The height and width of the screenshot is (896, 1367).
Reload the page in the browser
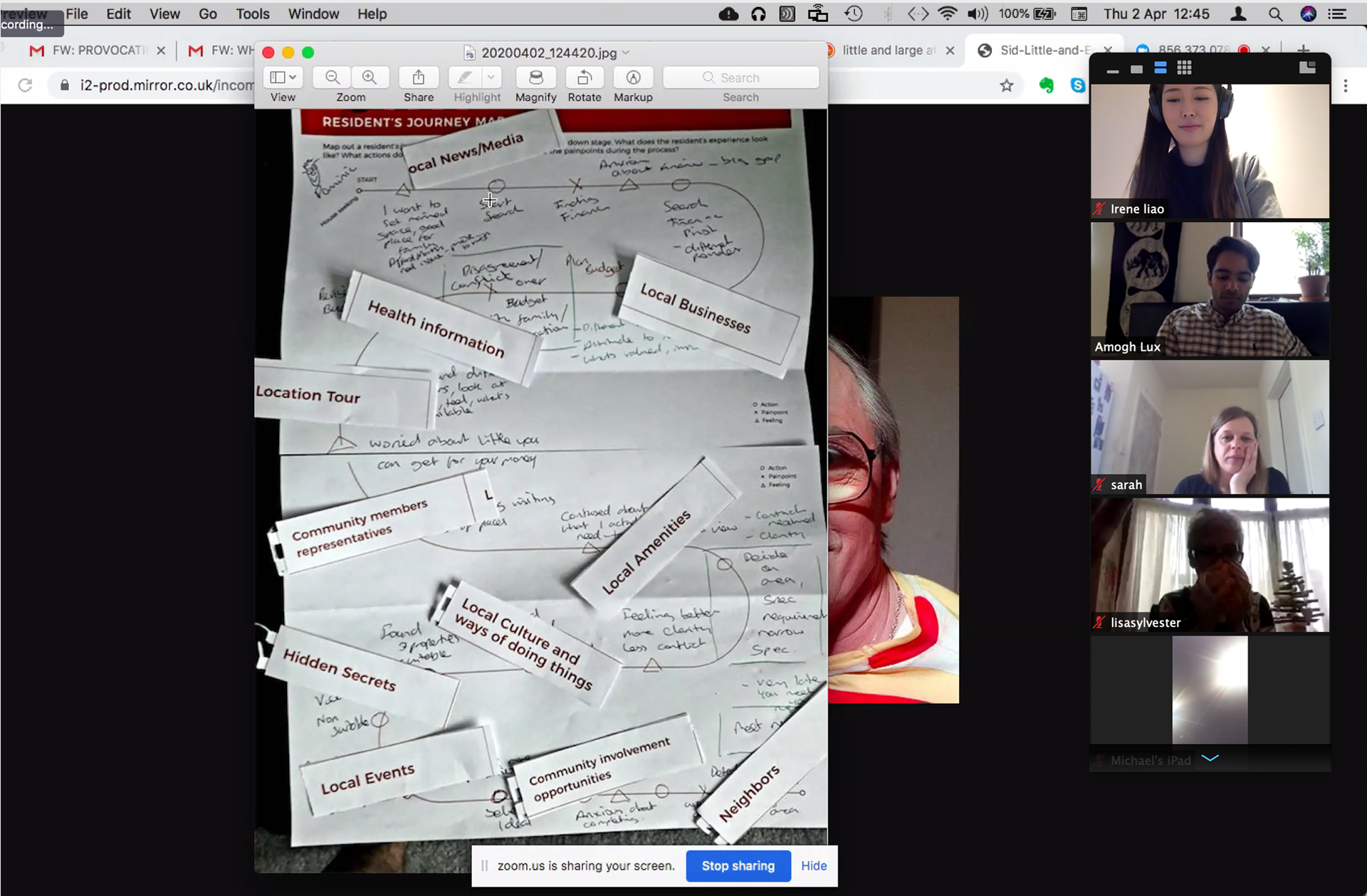click(25, 85)
